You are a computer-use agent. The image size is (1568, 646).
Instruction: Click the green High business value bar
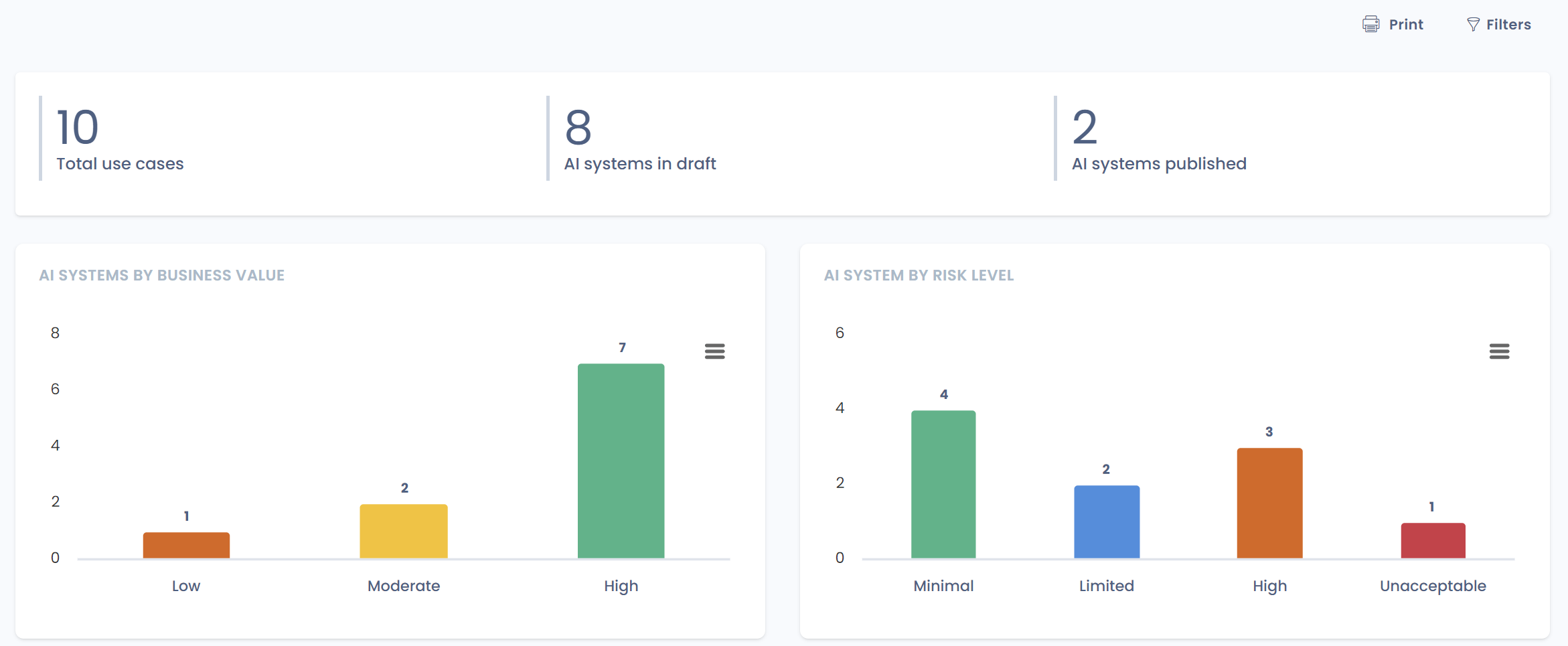(621, 461)
